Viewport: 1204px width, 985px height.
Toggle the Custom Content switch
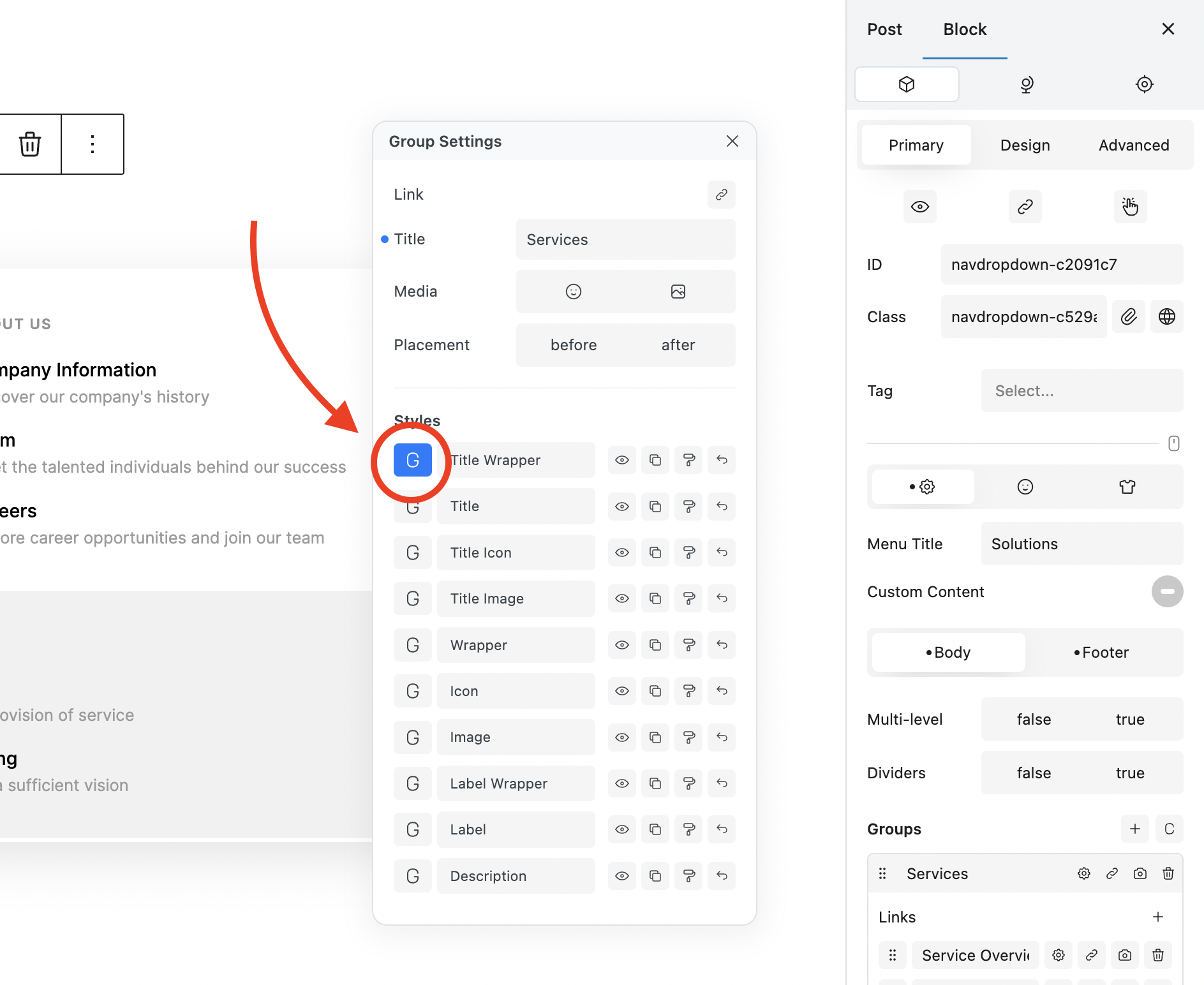(1166, 591)
